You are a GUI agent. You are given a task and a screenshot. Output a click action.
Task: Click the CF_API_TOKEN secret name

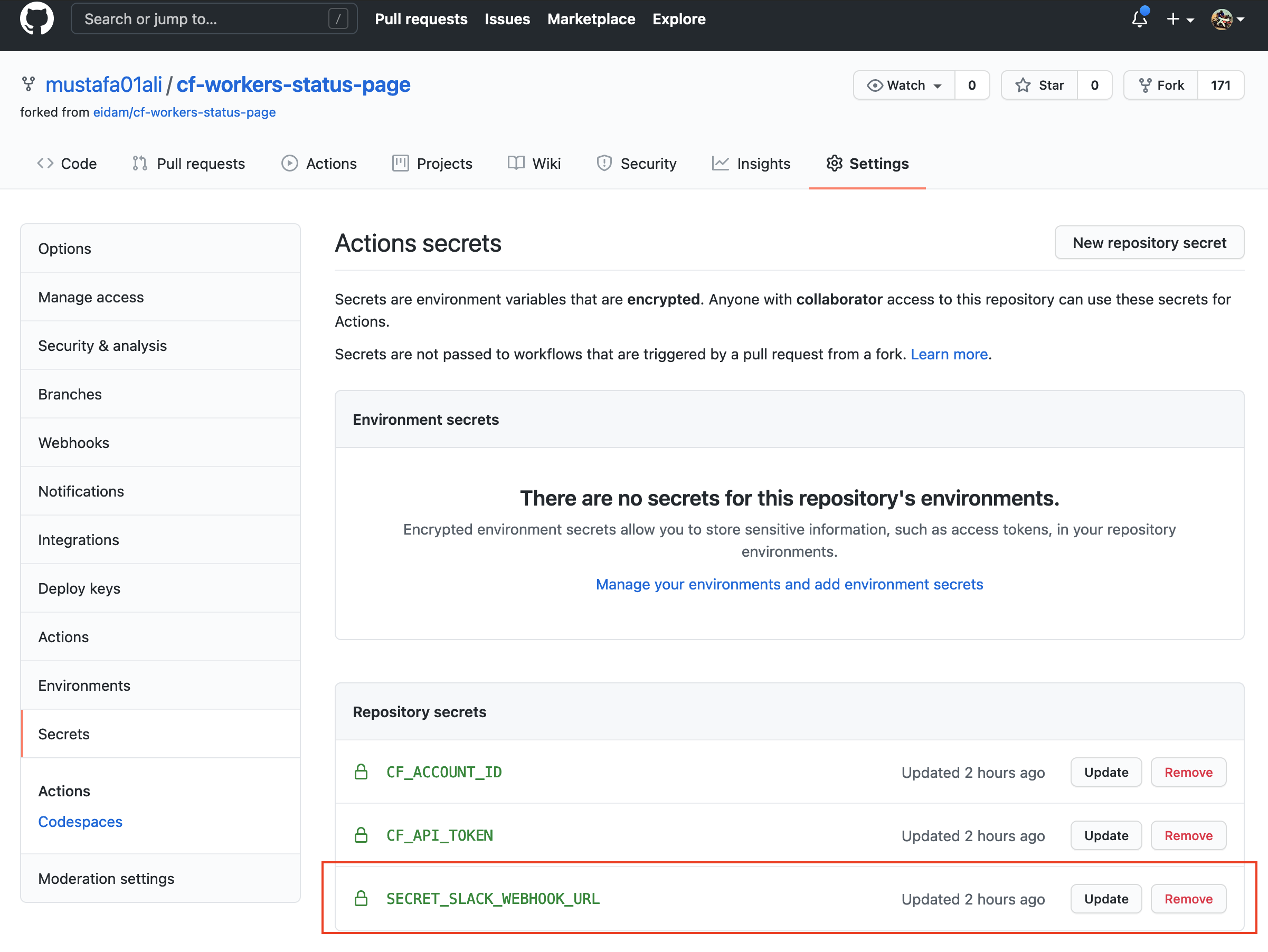pos(440,835)
